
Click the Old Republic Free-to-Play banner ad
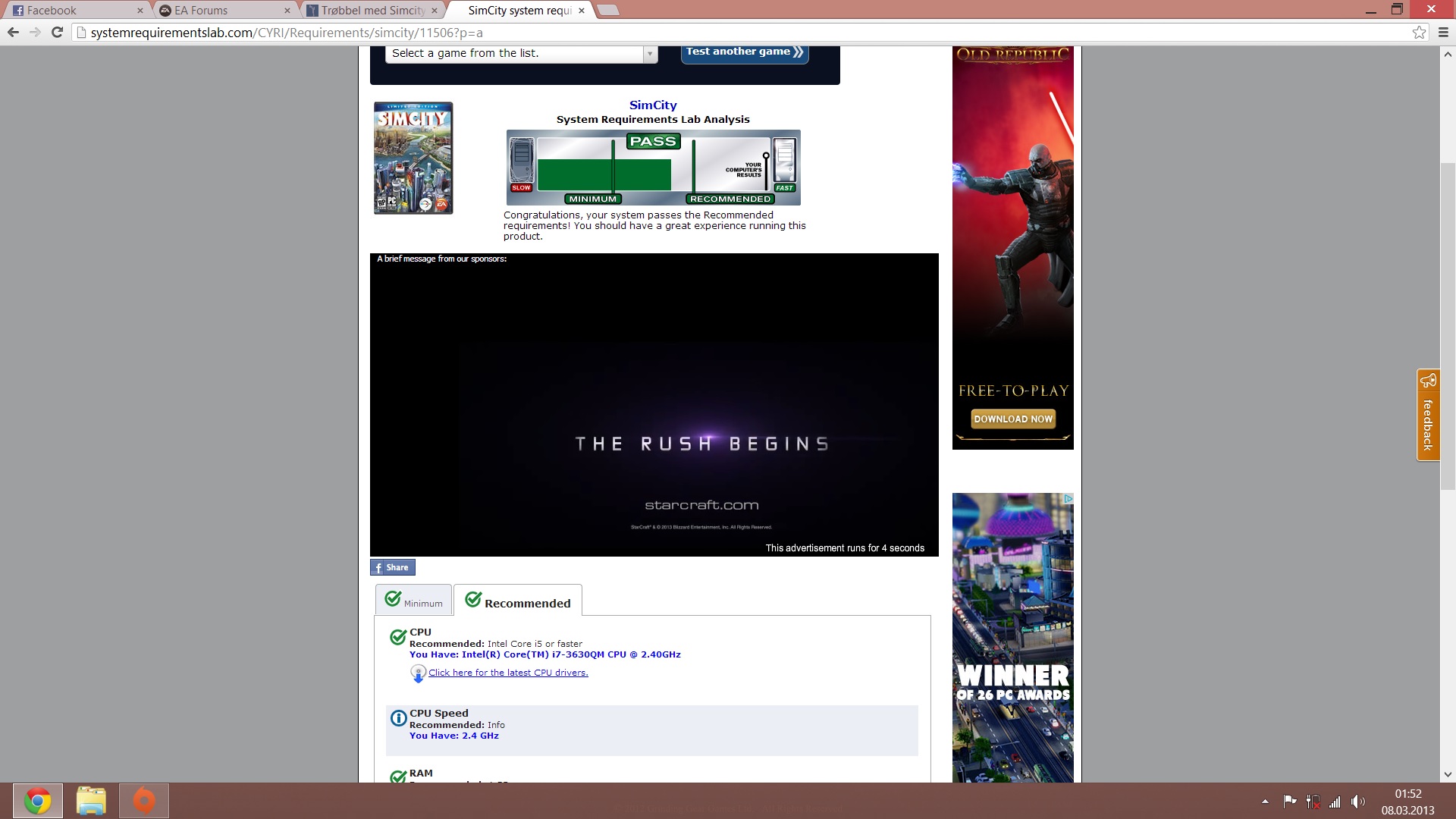pos(1013,248)
